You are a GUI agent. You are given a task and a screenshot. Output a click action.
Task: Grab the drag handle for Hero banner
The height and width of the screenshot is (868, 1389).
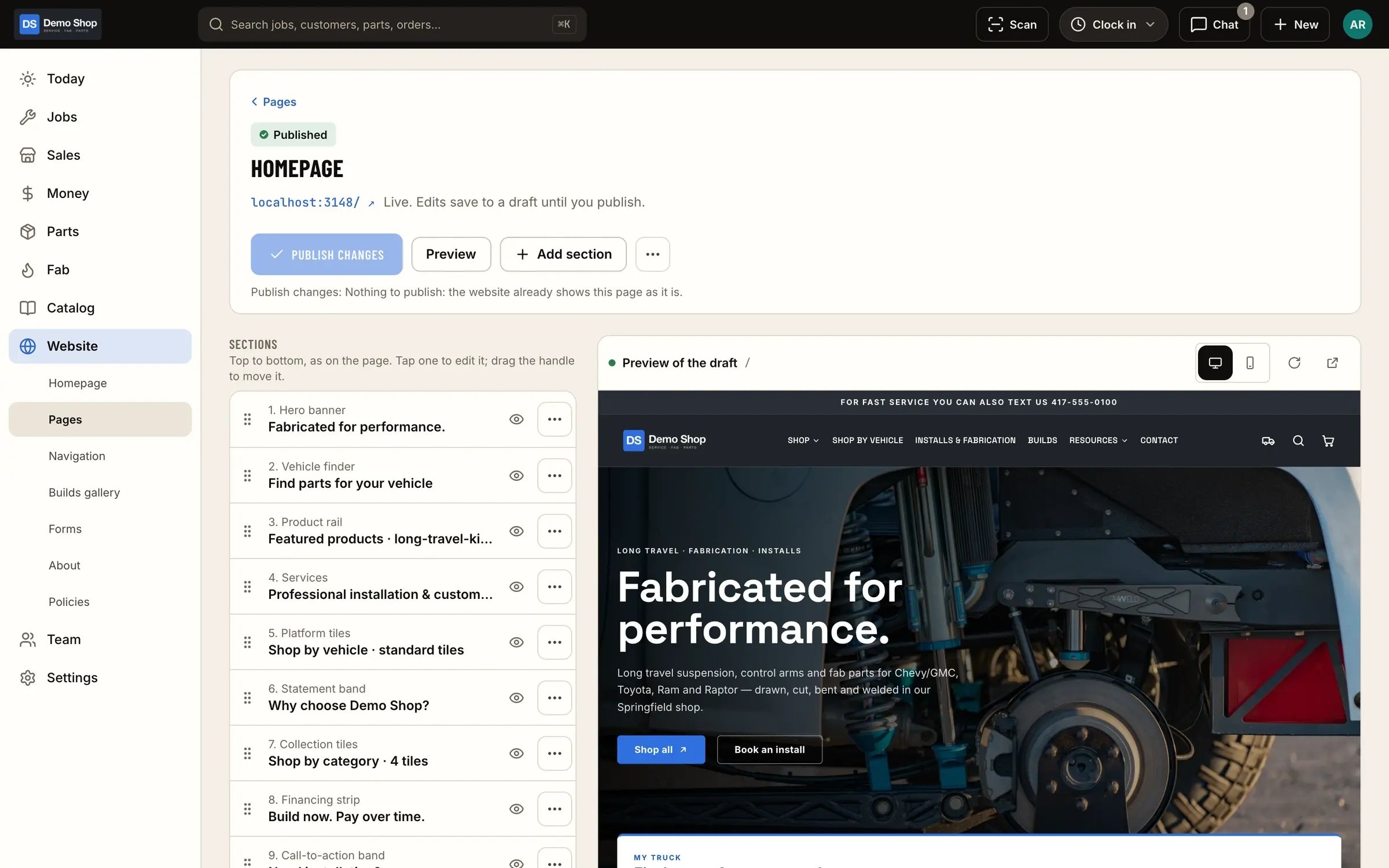[247, 419]
